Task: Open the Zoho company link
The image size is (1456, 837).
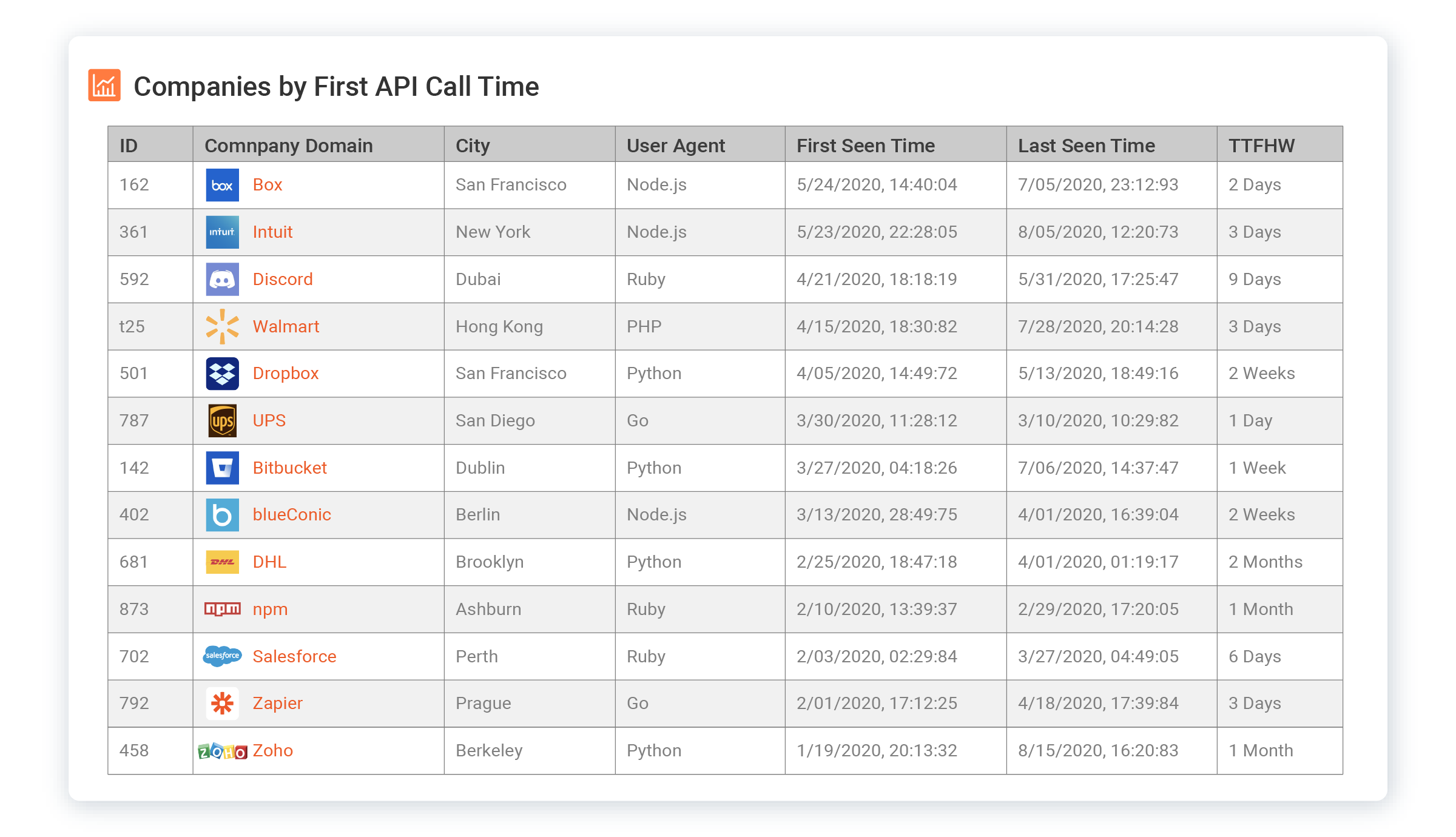Action: pyautogui.click(x=272, y=751)
